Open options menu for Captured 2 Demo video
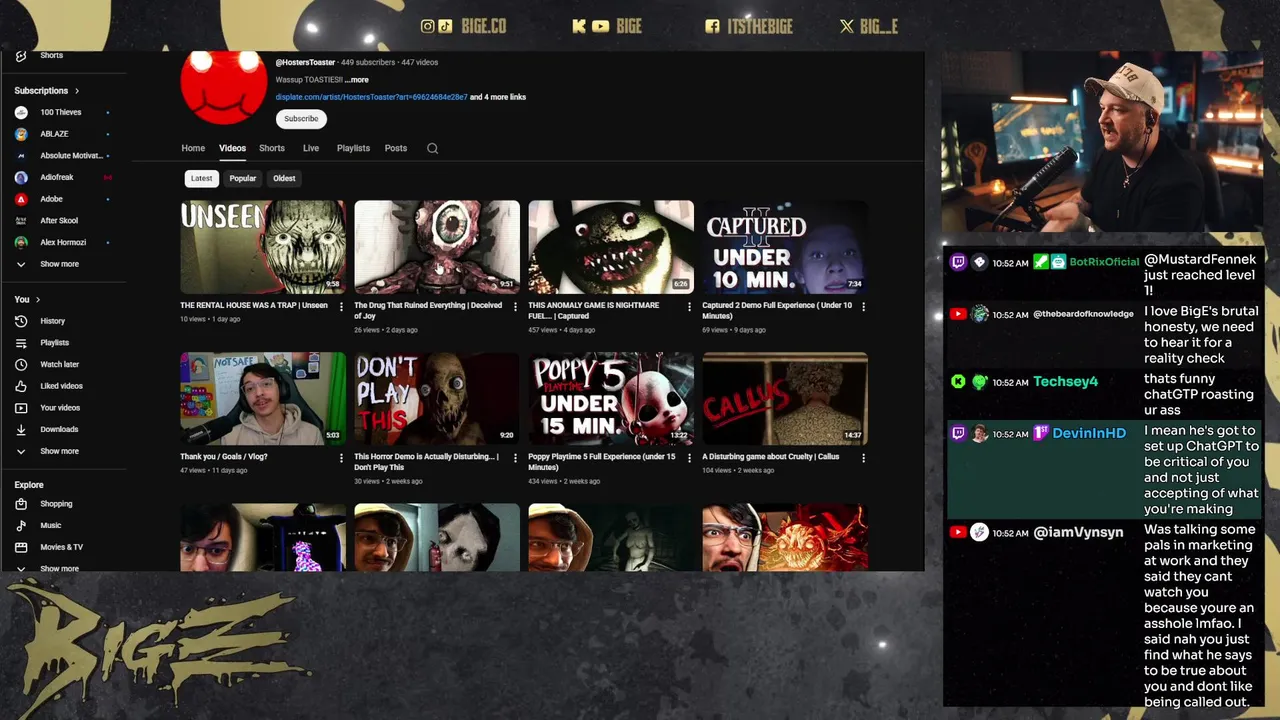1280x720 pixels. (863, 307)
